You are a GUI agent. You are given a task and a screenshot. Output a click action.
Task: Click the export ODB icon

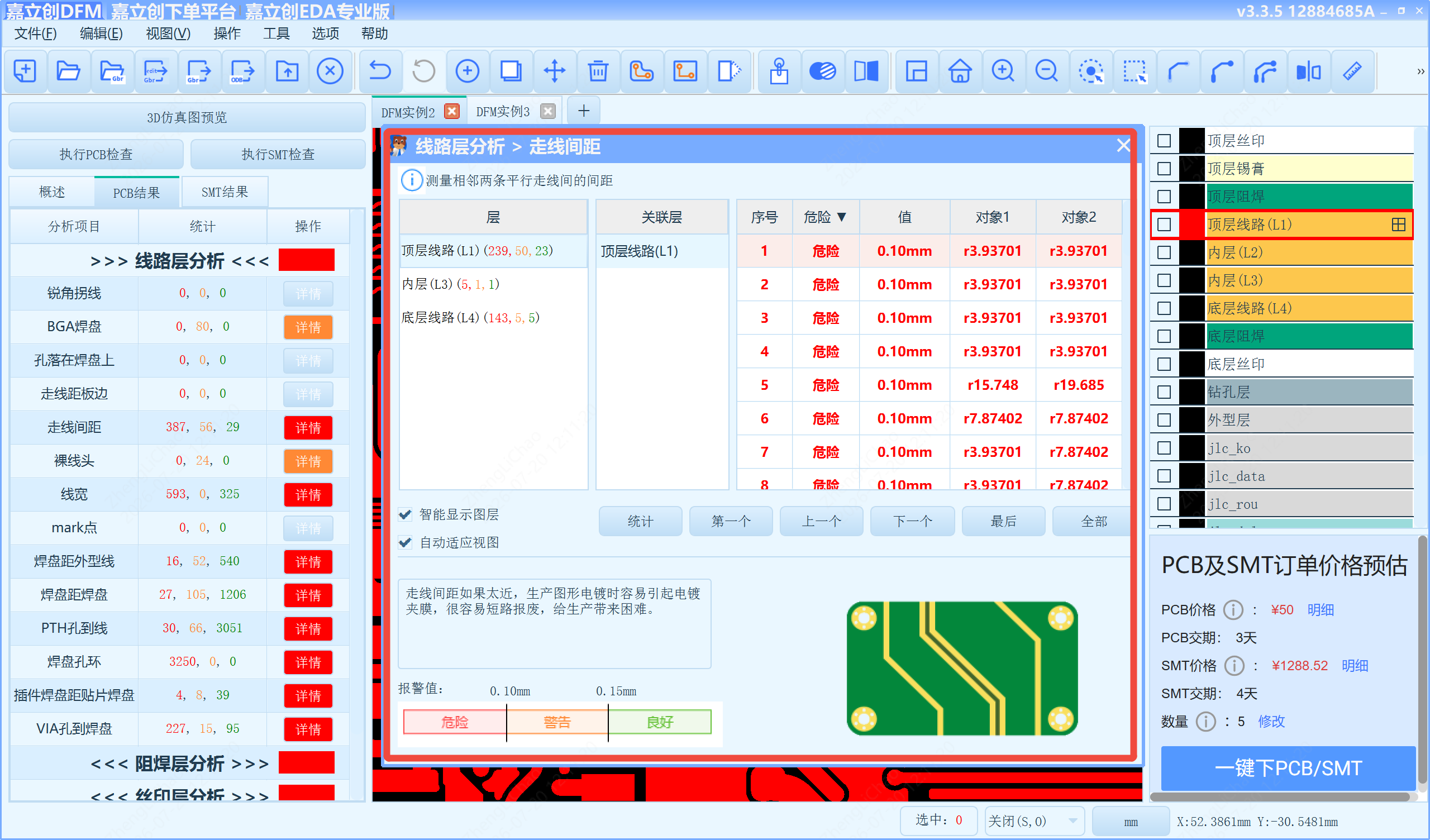click(x=243, y=71)
